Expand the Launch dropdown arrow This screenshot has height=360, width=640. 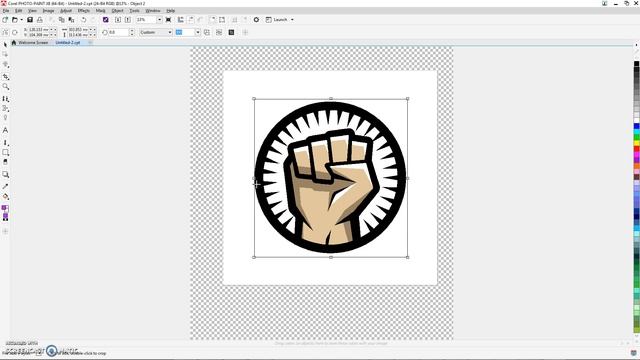pyautogui.click(x=292, y=20)
